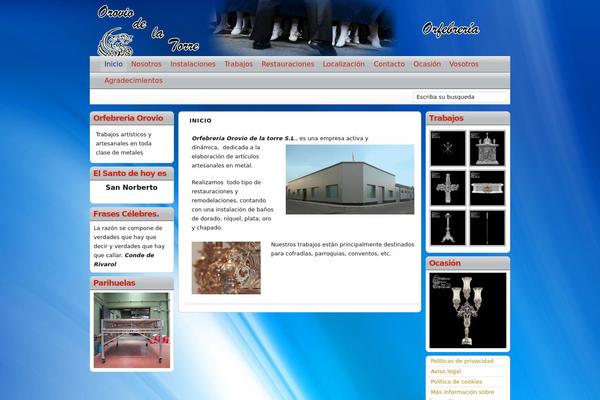Click the 'Frases Célebres.' heading
Viewport: 600px width, 400px height.
pos(126,214)
